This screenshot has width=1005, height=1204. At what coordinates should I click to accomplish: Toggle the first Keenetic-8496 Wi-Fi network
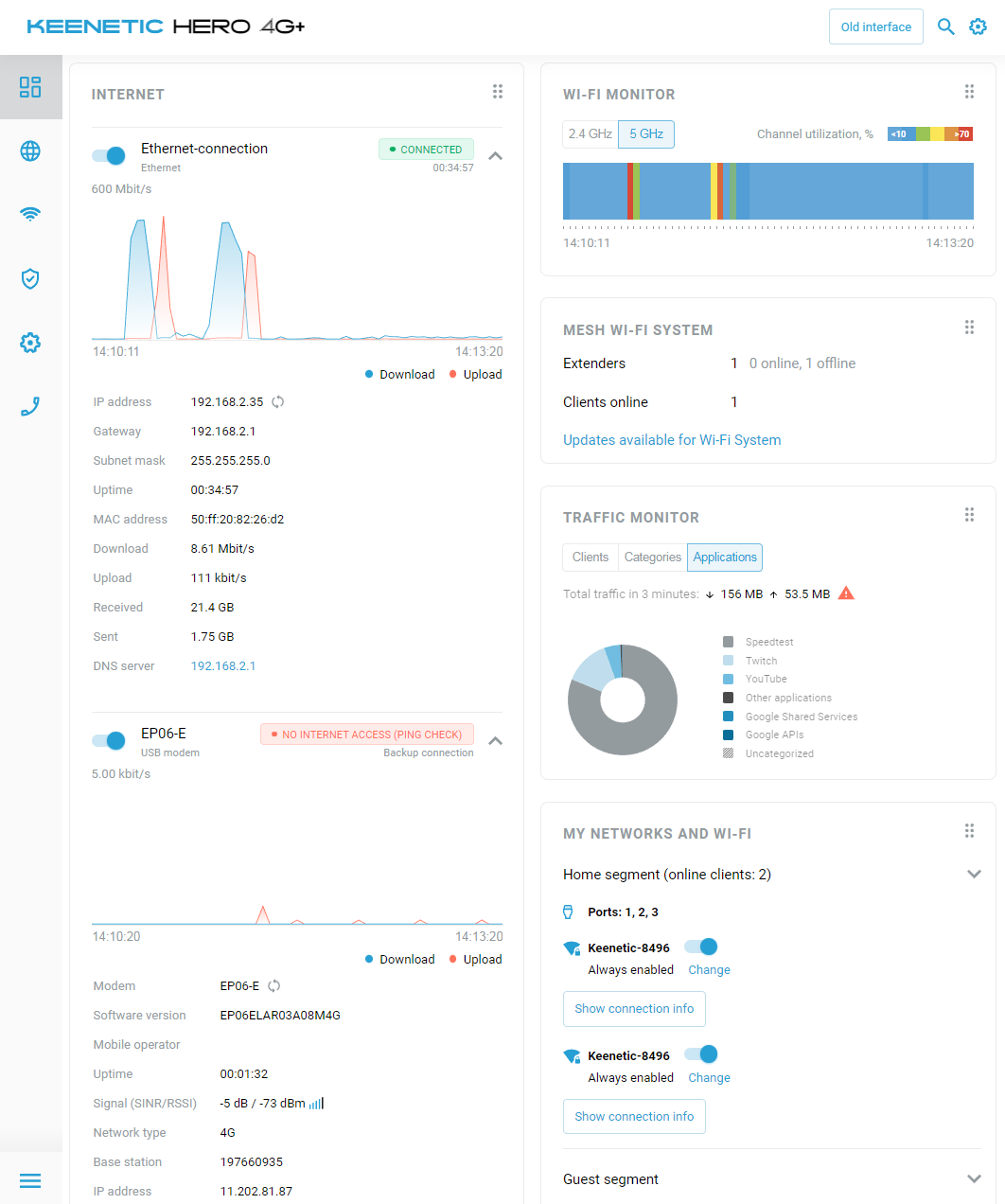(701, 947)
